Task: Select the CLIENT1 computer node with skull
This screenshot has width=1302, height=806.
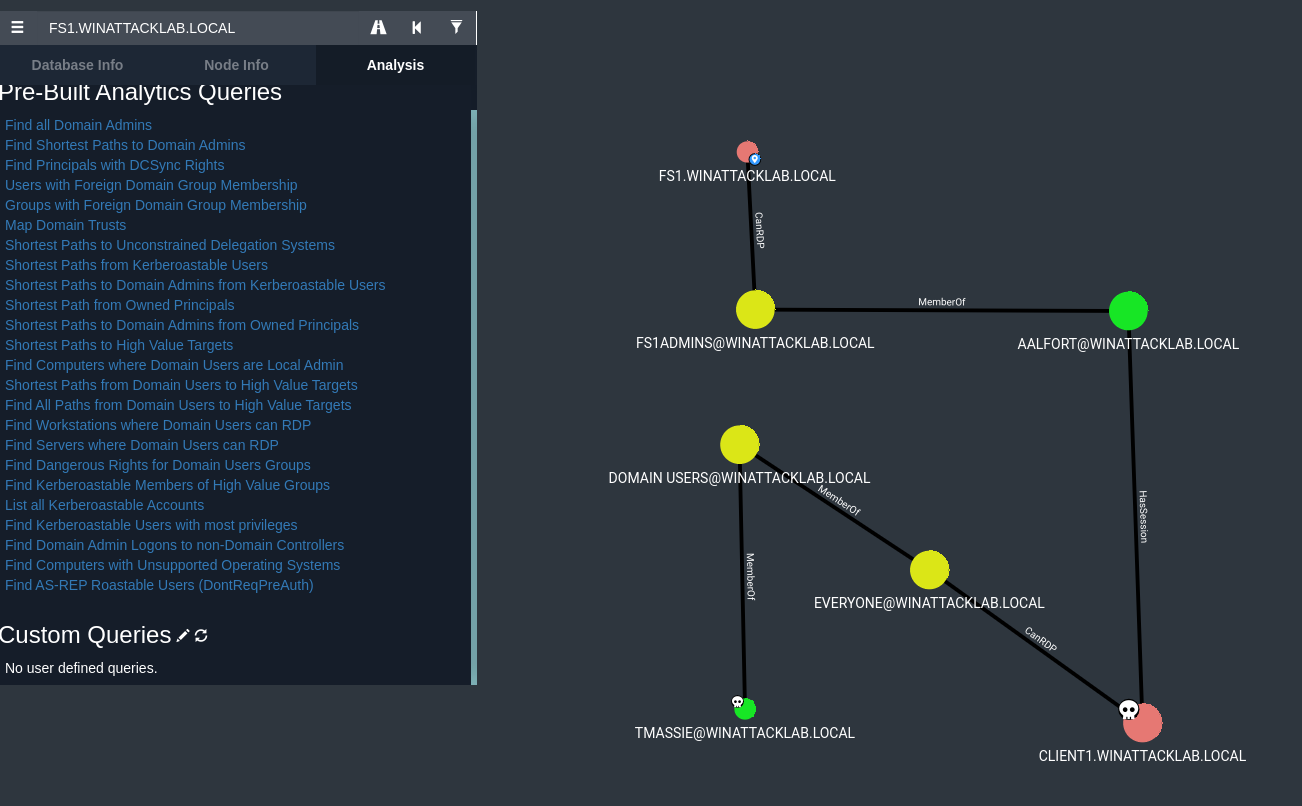Action: click(x=1142, y=722)
